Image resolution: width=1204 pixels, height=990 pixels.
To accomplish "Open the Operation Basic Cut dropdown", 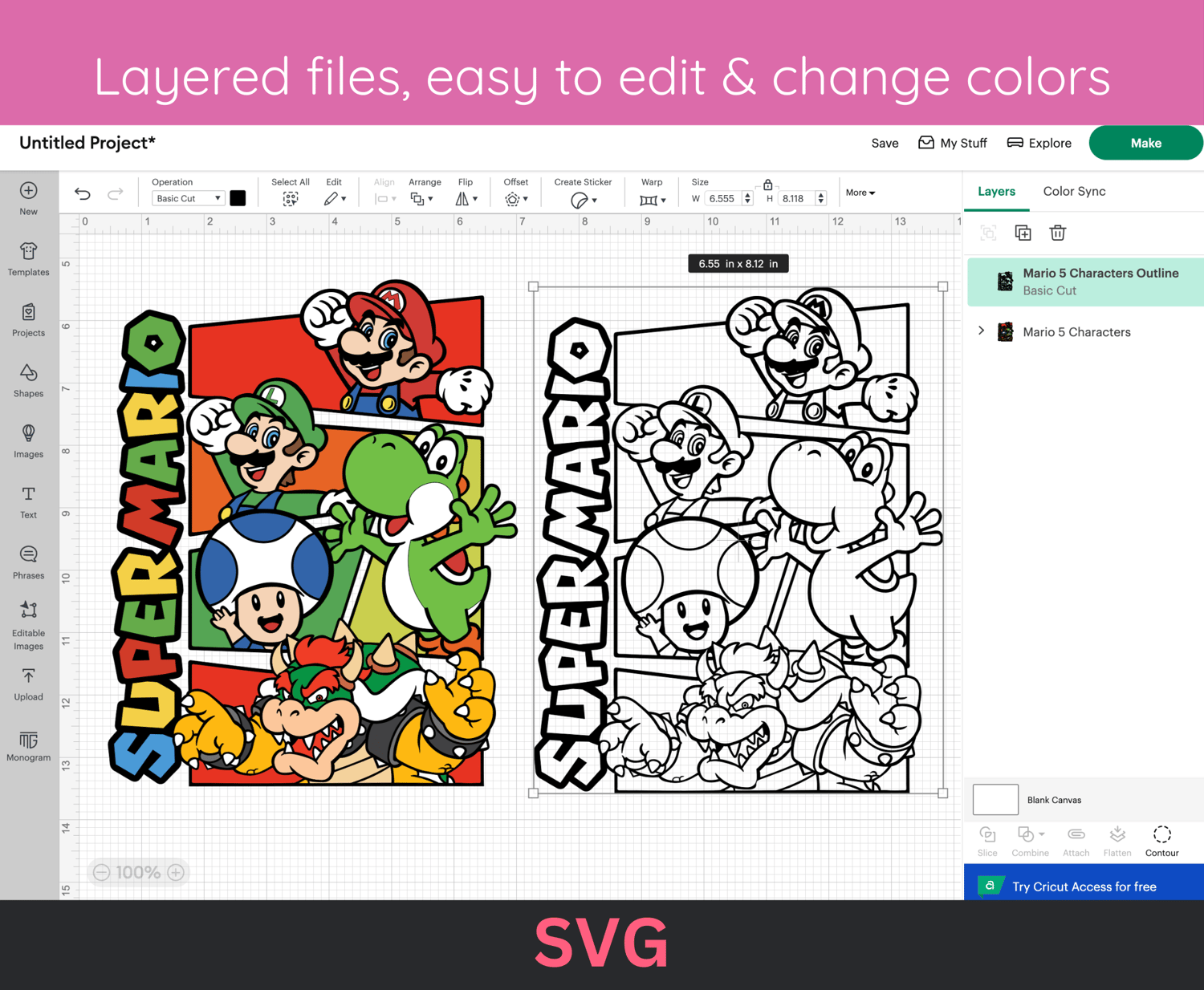I will (188, 198).
